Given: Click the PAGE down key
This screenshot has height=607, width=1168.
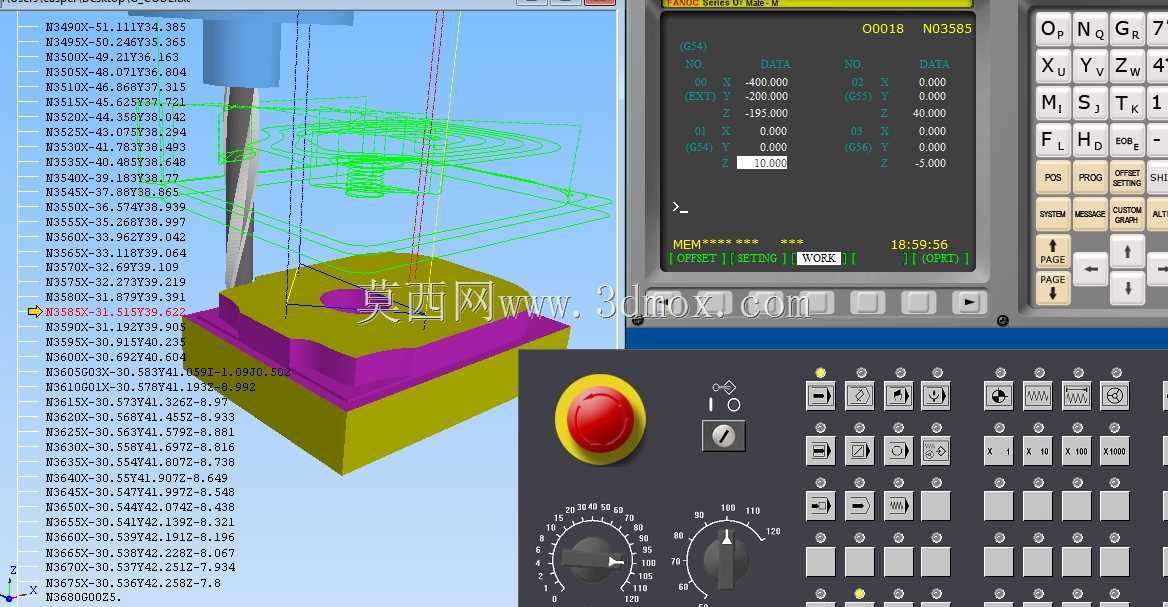Looking at the screenshot, I should 1053,287.
